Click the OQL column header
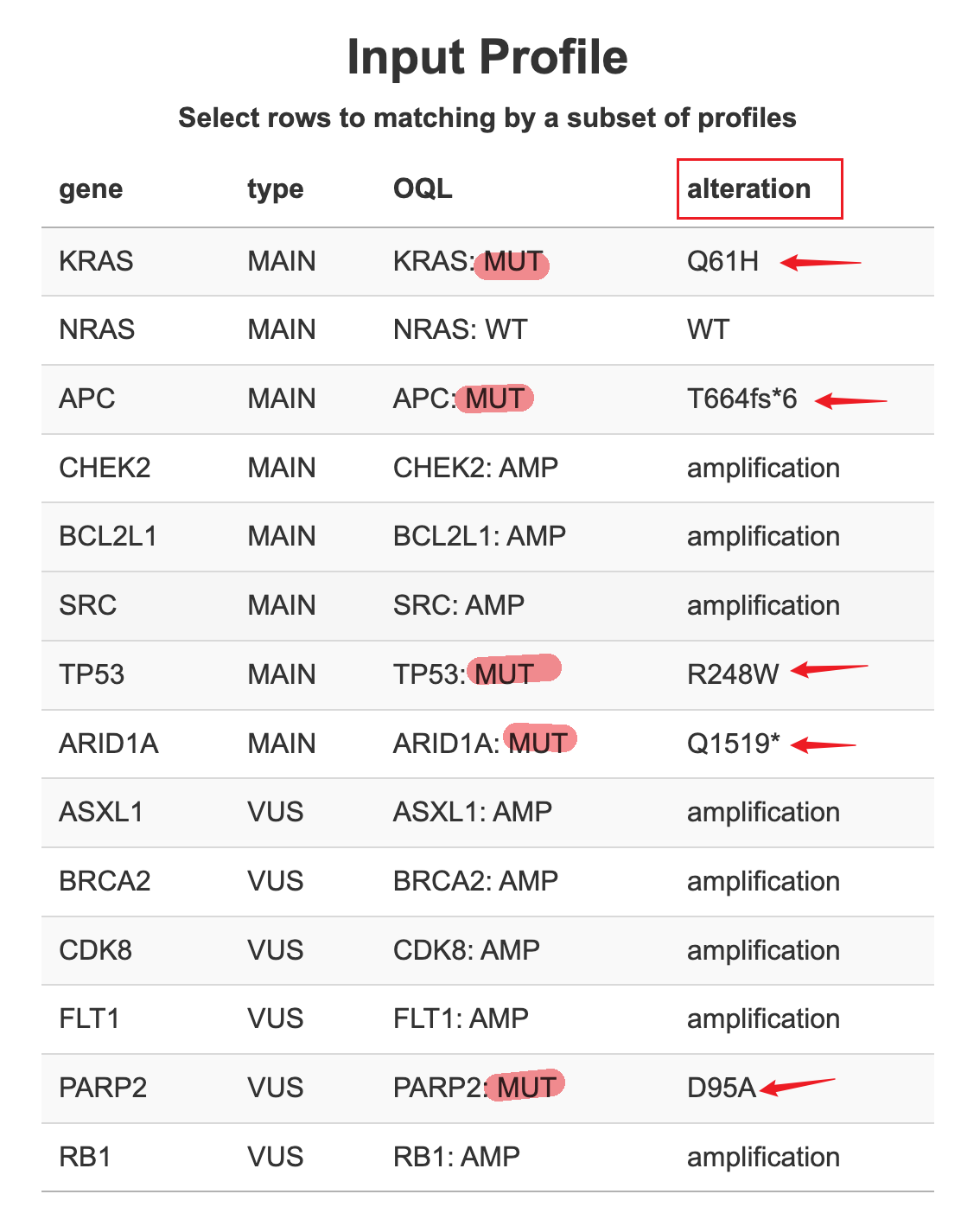This screenshot has width=980, height=1226. (423, 189)
